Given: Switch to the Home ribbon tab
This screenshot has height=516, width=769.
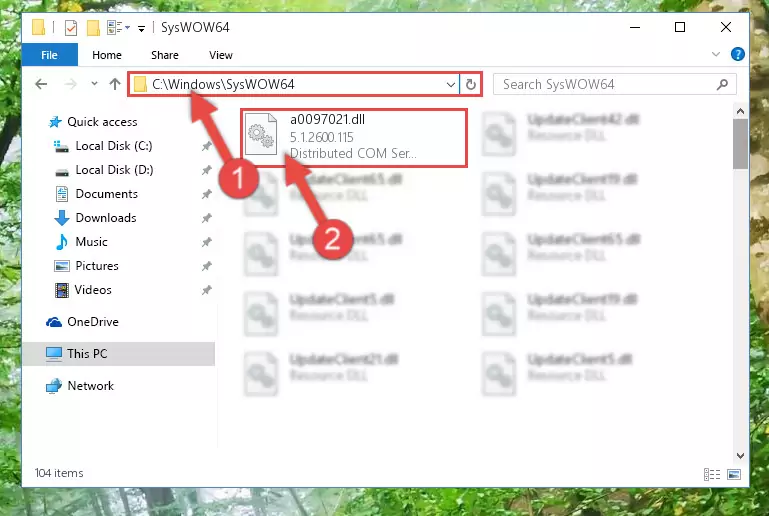Looking at the screenshot, I should coord(106,55).
